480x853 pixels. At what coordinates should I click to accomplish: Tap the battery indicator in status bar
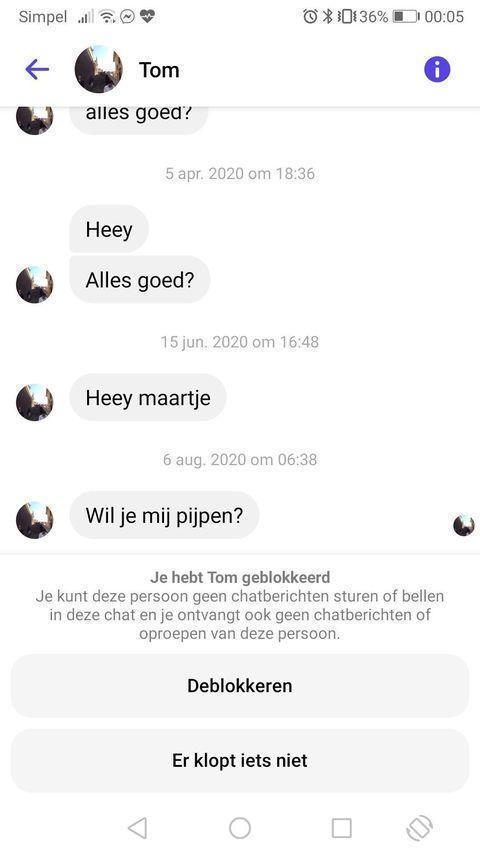tap(405, 16)
